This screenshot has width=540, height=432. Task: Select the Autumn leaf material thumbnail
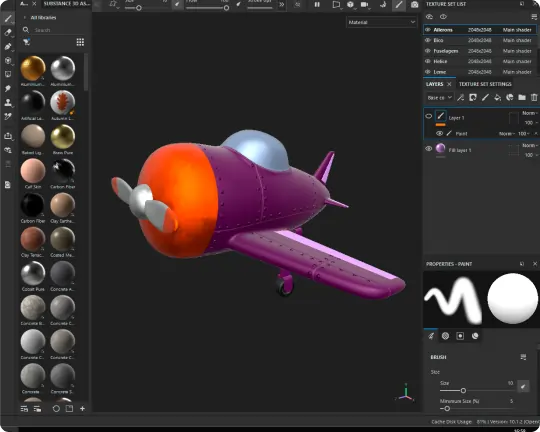pos(63,103)
